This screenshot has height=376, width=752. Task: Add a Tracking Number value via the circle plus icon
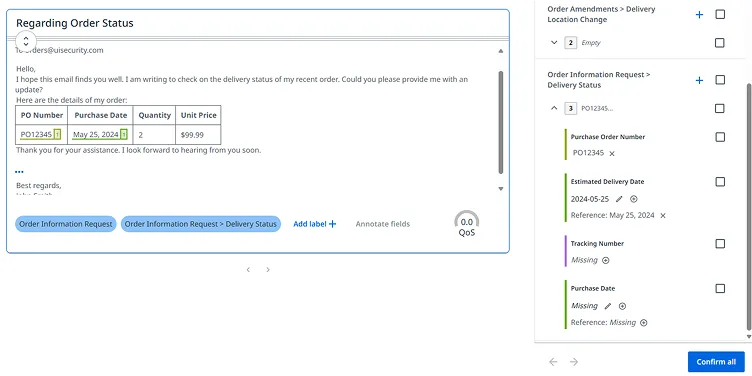coord(606,260)
